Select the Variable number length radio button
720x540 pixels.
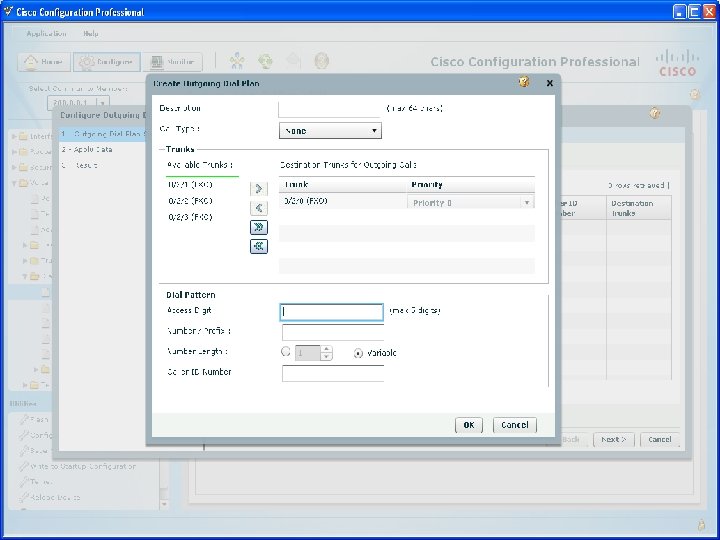[358, 353]
